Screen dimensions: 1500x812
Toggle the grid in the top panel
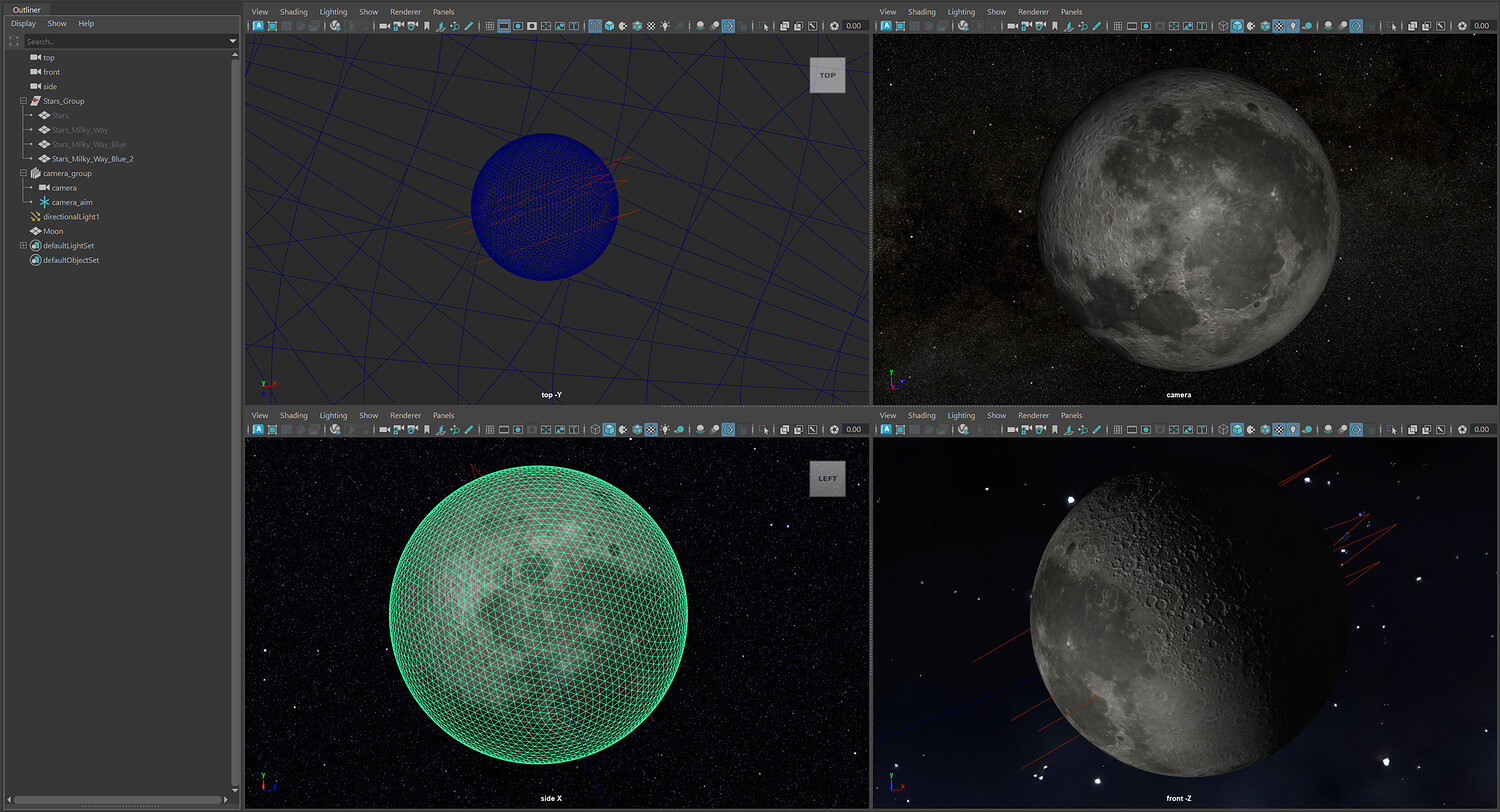coord(490,26)
